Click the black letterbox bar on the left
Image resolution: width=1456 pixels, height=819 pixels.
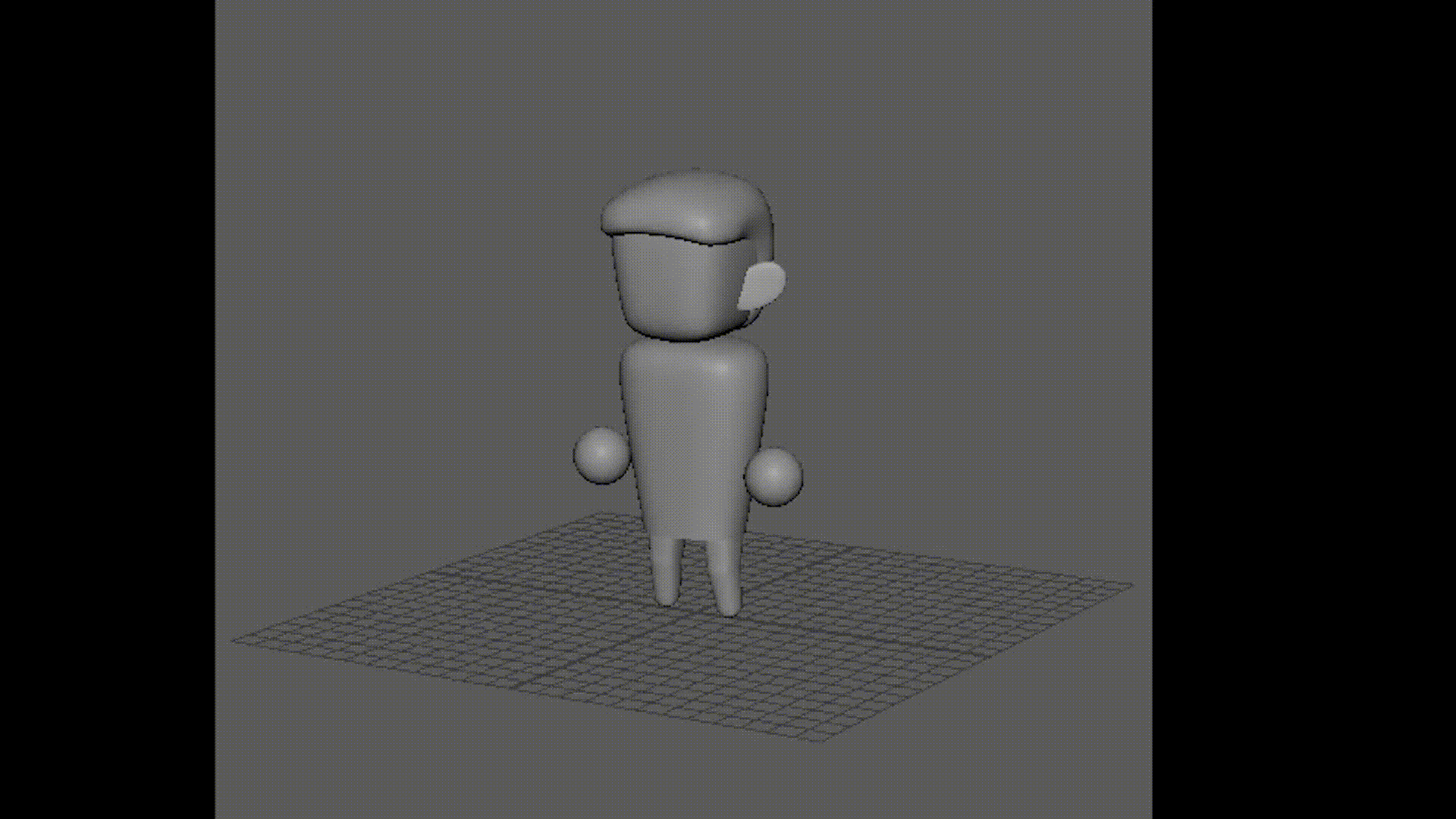pos(106,409)
